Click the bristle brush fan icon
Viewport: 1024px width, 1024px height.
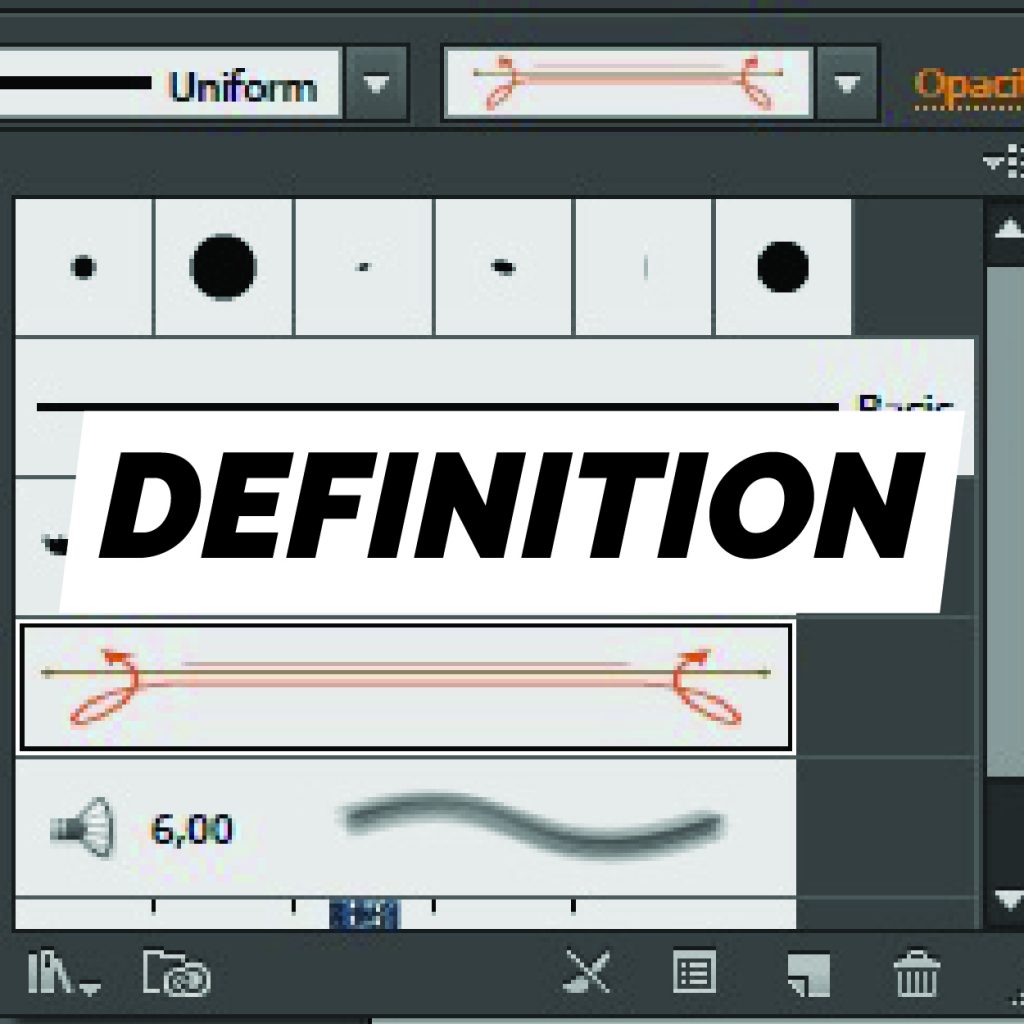(83, 827)
